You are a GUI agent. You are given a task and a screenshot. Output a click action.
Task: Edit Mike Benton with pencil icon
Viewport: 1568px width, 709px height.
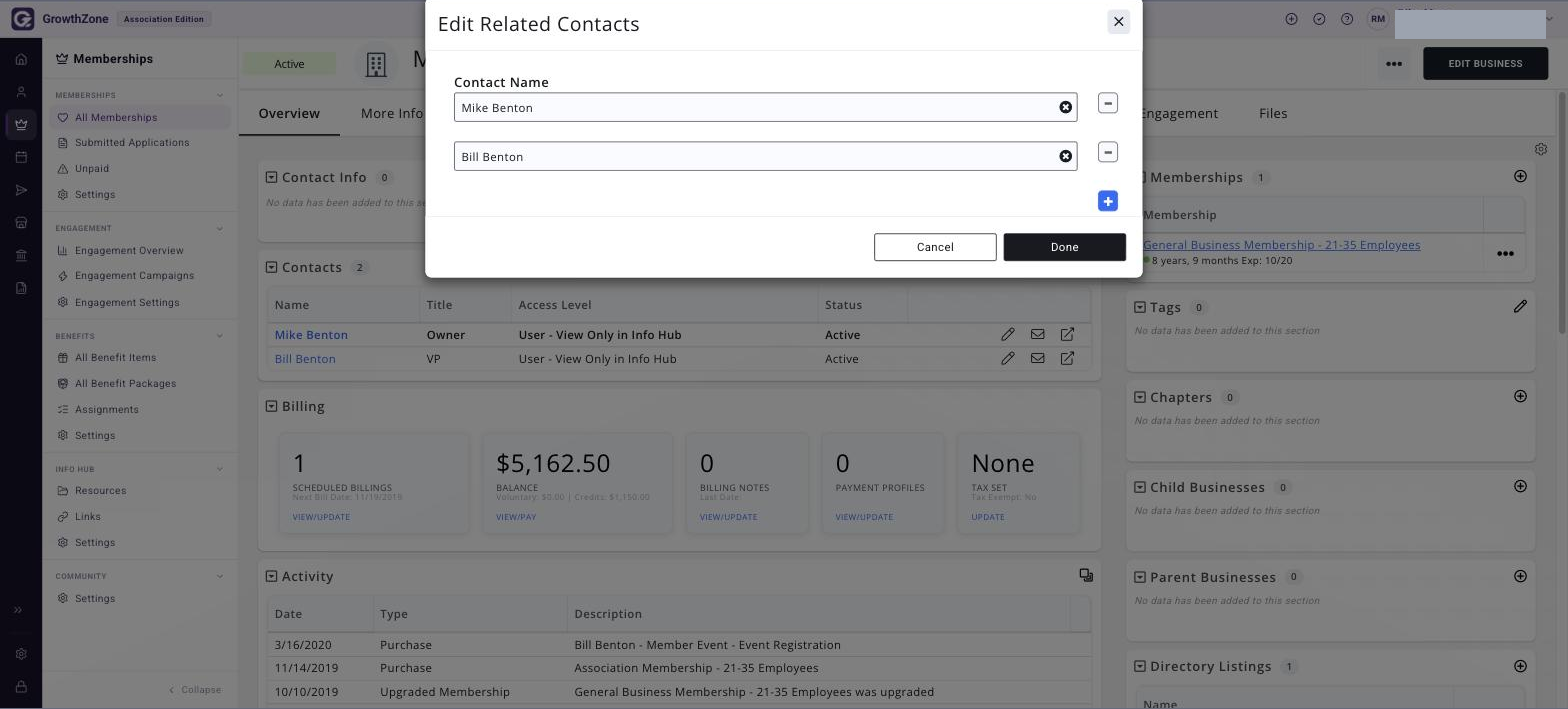pos(1007,334)
